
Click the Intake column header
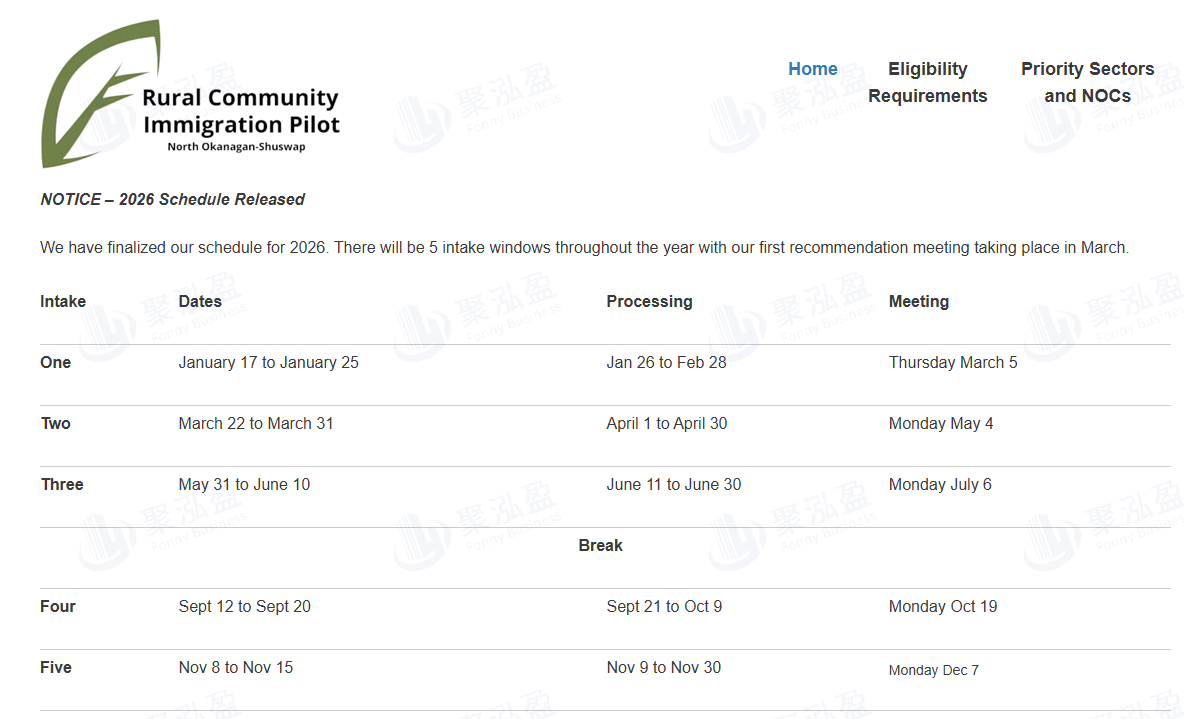click(x=63, y=301)
